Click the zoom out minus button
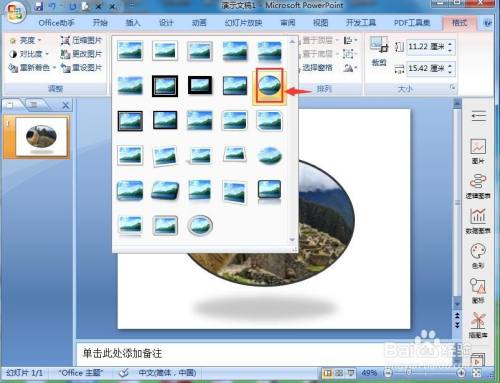The height and width of the screenshot is (383, 500). 388,373
